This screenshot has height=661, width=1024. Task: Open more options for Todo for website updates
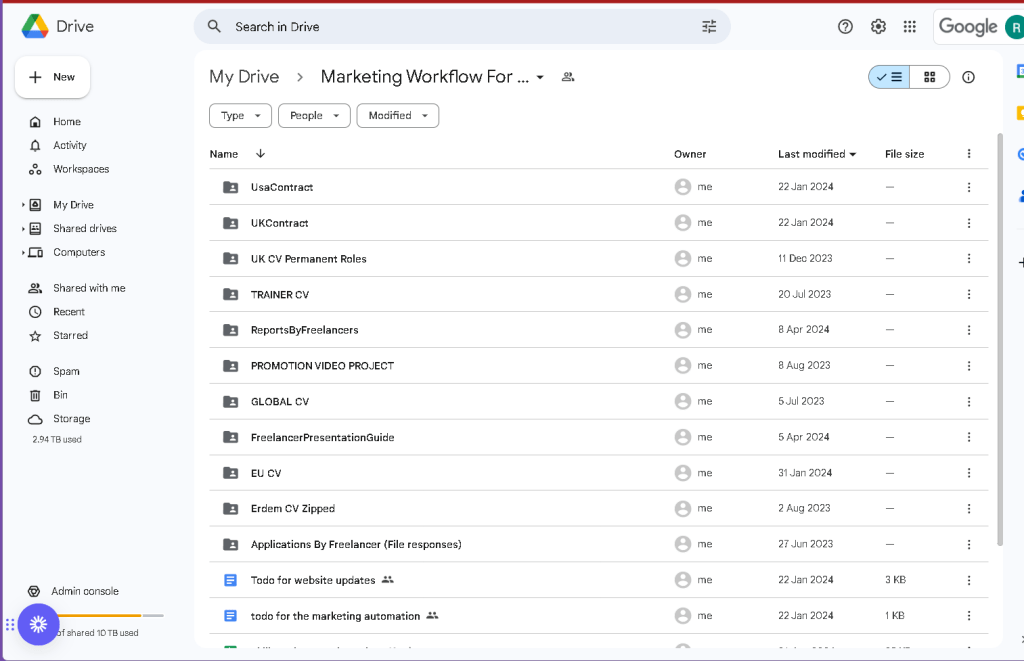pos(968,580)
